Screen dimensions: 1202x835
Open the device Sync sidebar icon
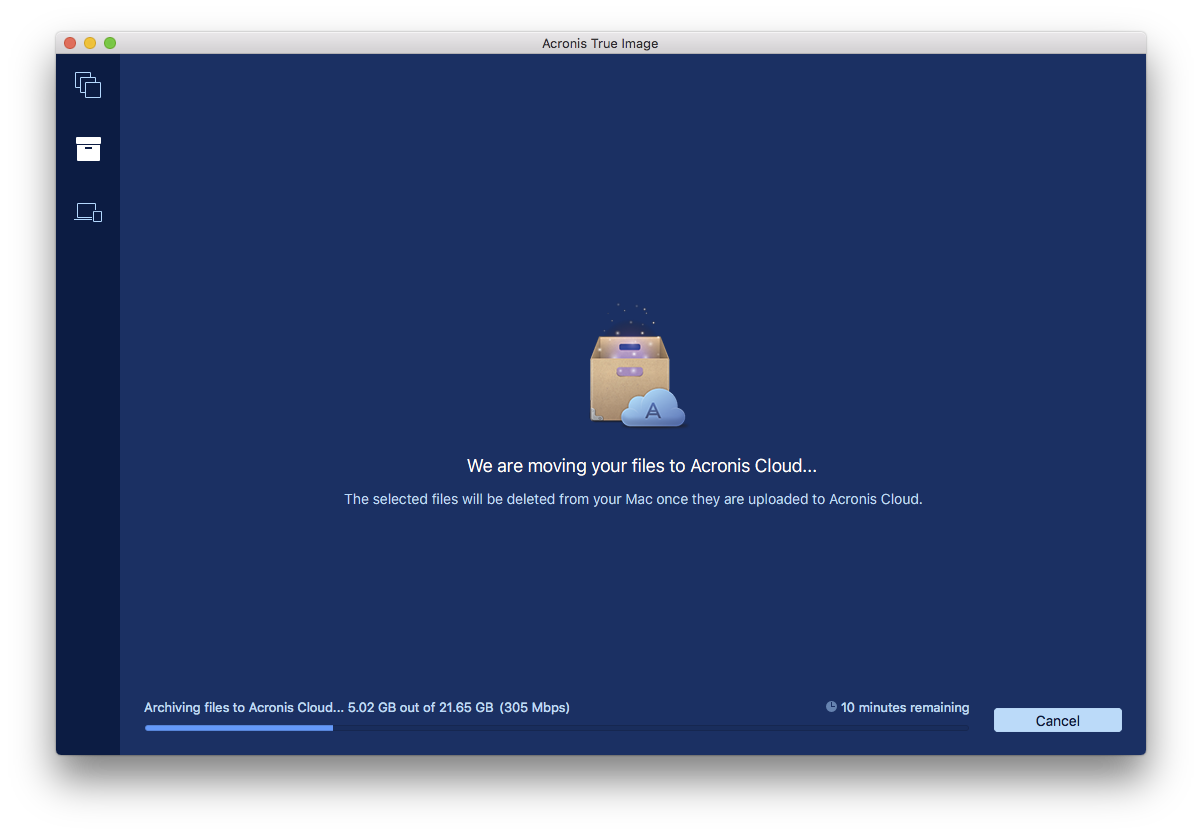click(x=88, y=212)
